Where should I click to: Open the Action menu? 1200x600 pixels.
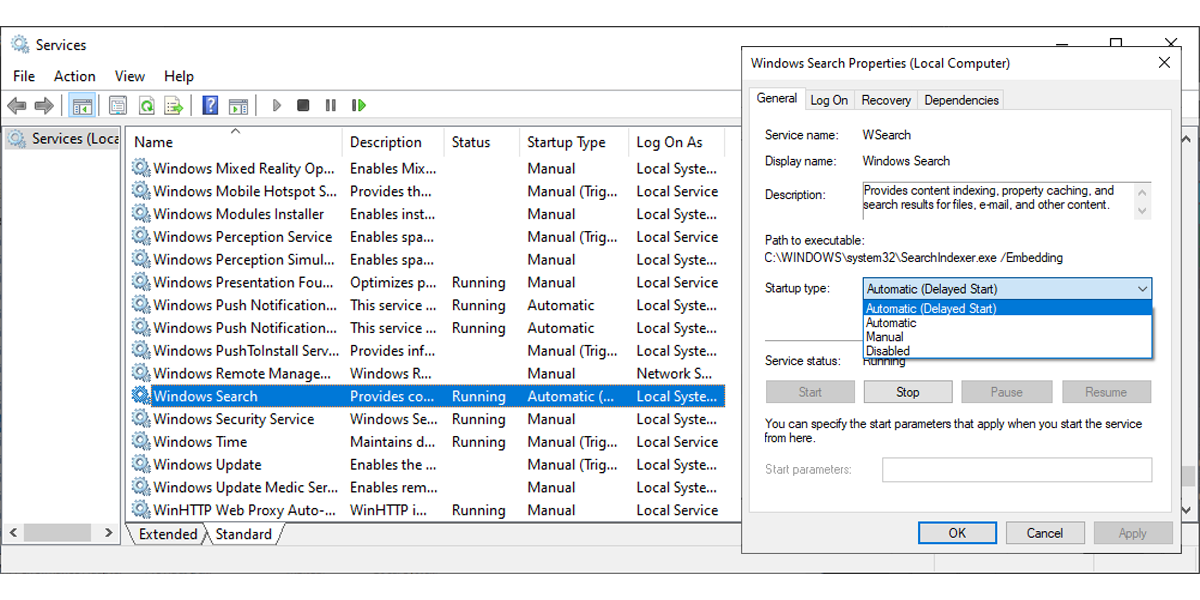pos(74,76)
